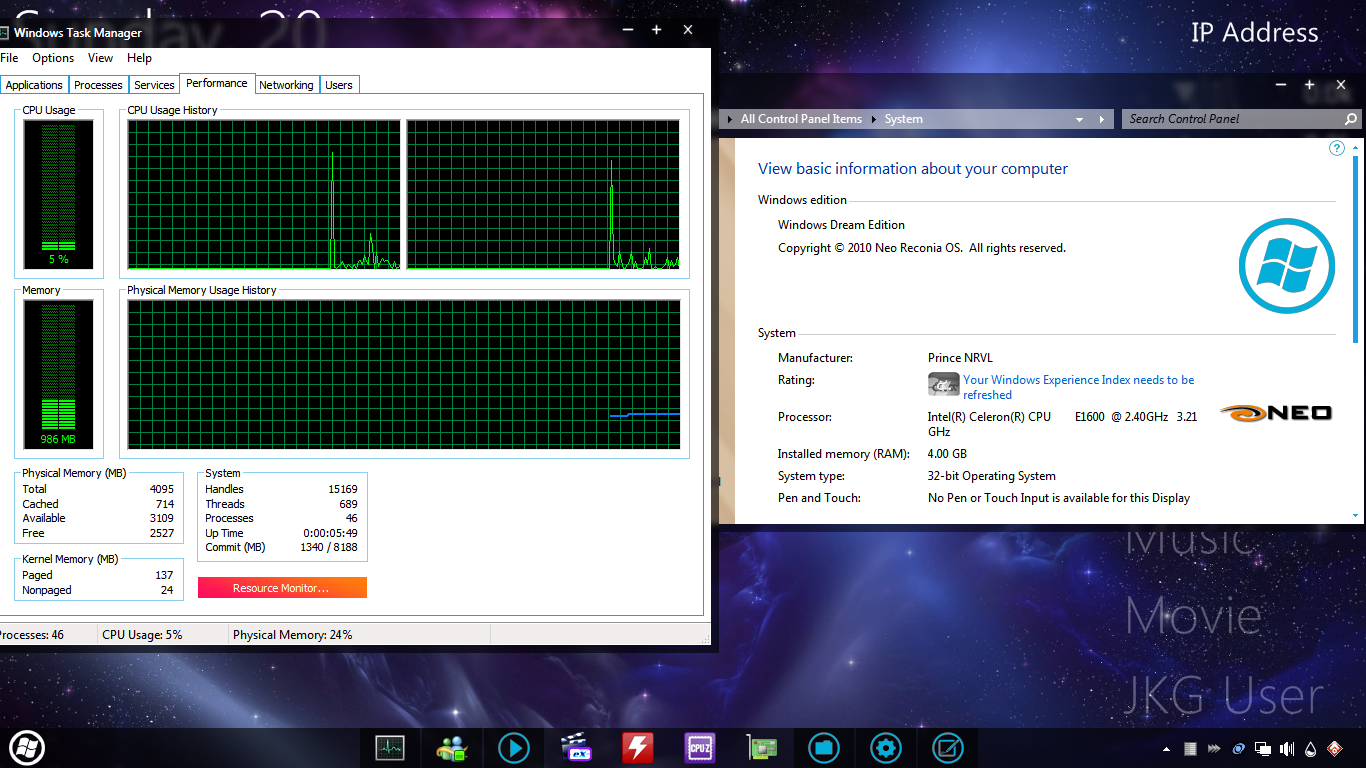The width and height of the screenshot is (1366, 768).
Task: Open the blue orbit tray icon
Action: [1239, 749]
